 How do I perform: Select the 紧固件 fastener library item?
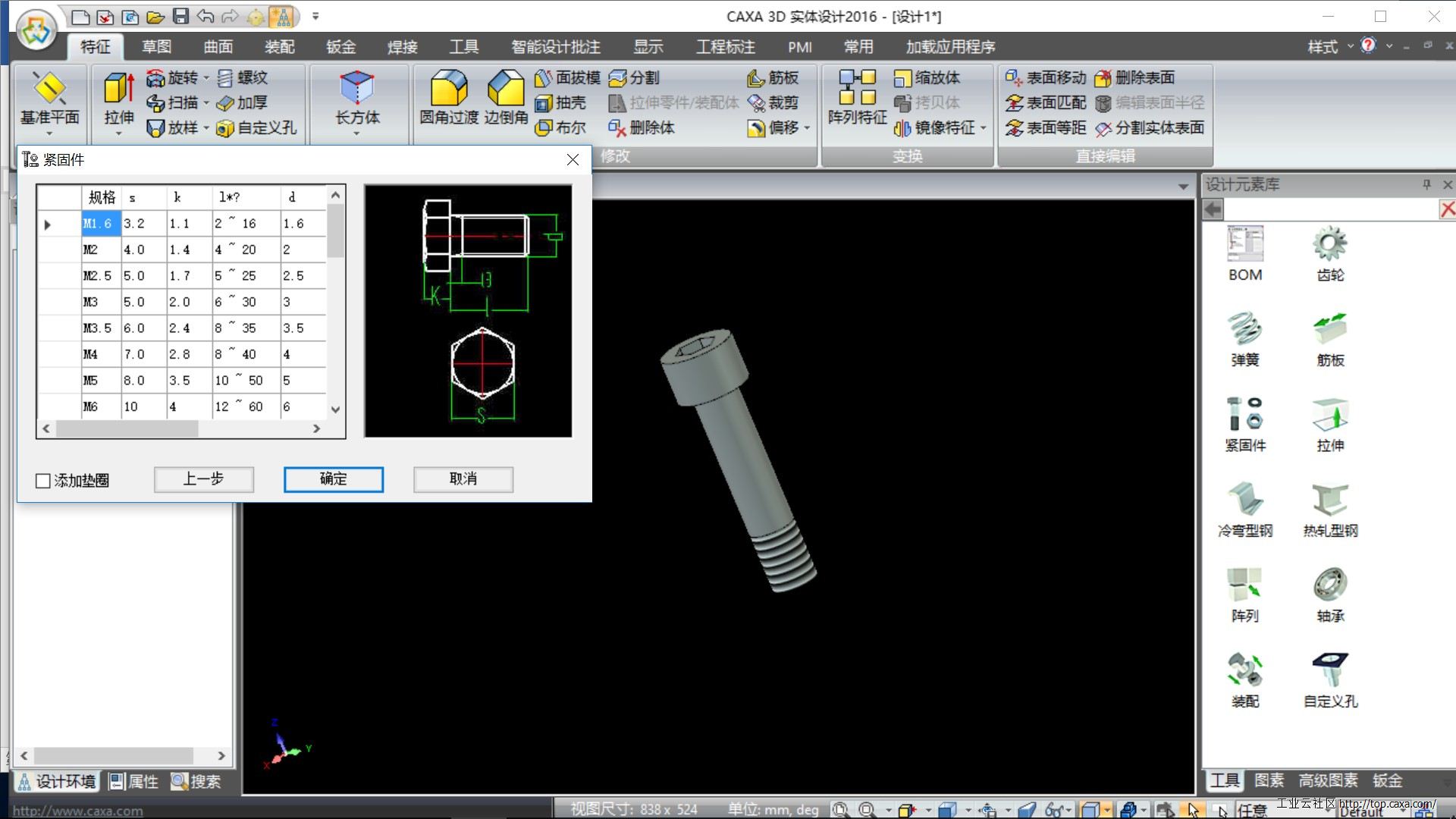click(1245, 425)
